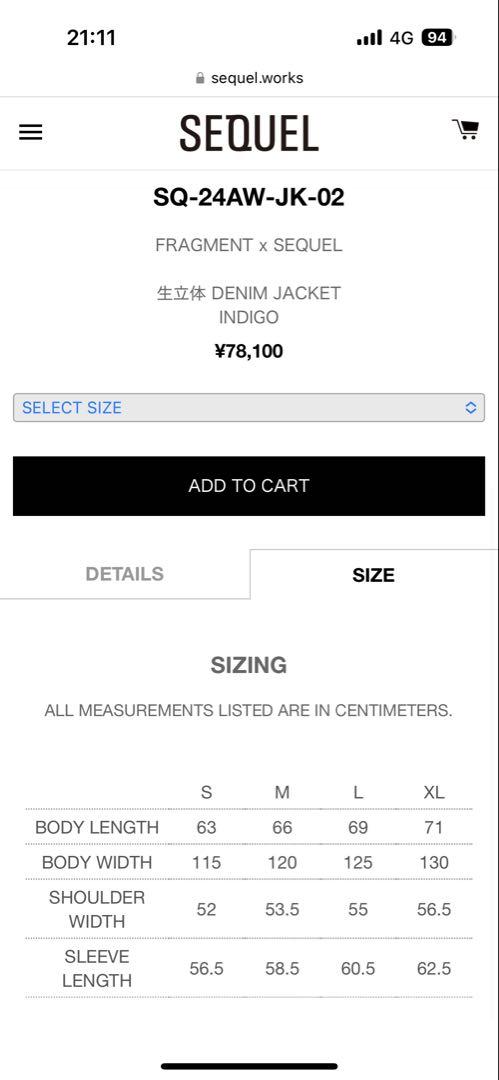Select the SIZE tab

coord(374,574)
